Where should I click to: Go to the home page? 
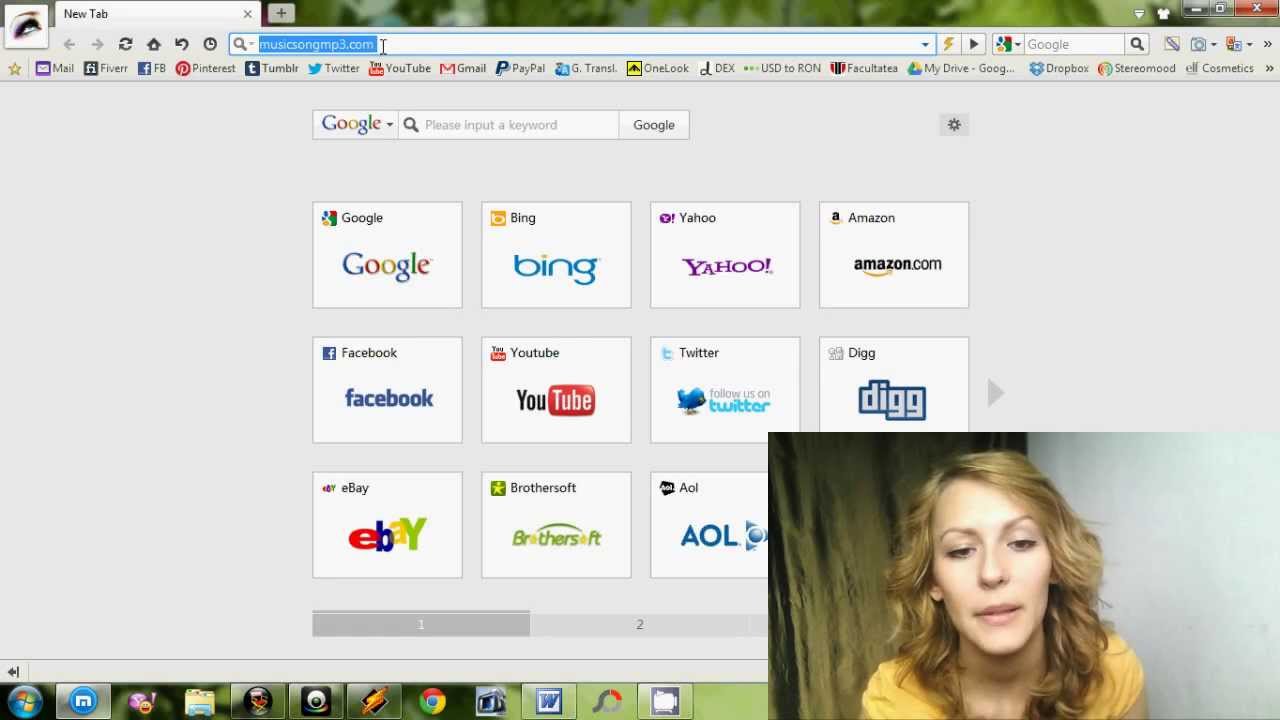[153, 44]
